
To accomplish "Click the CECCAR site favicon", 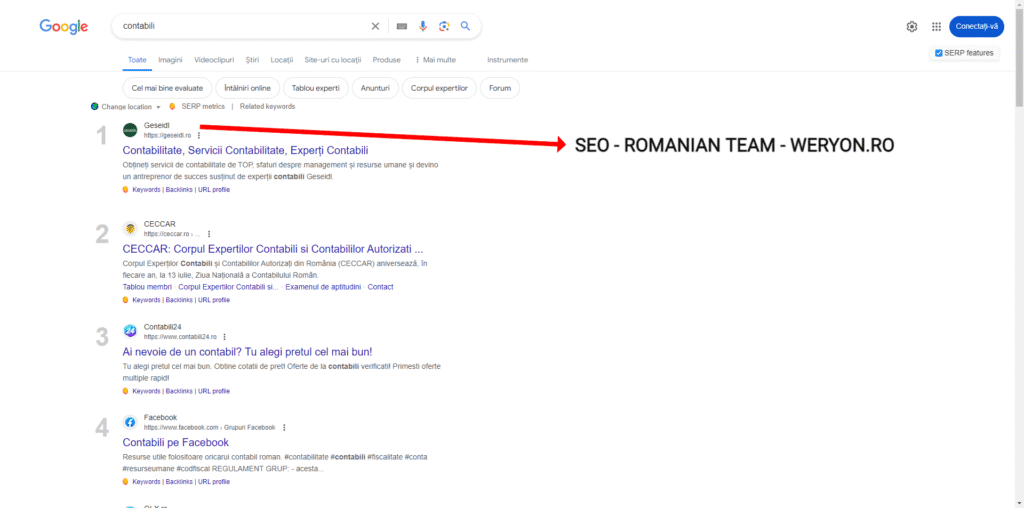I will 130,229.
